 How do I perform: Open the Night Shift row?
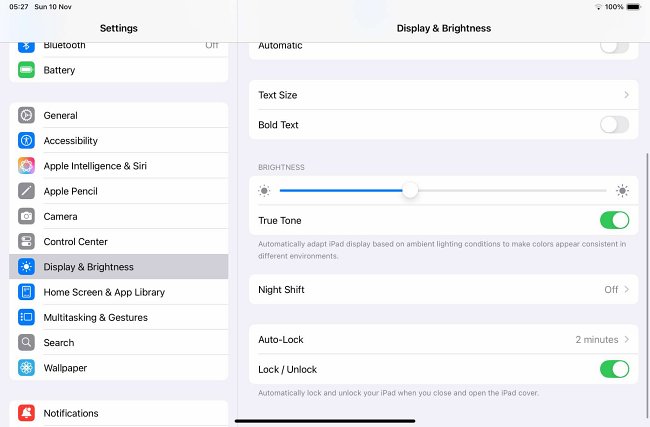coord(444,289)
